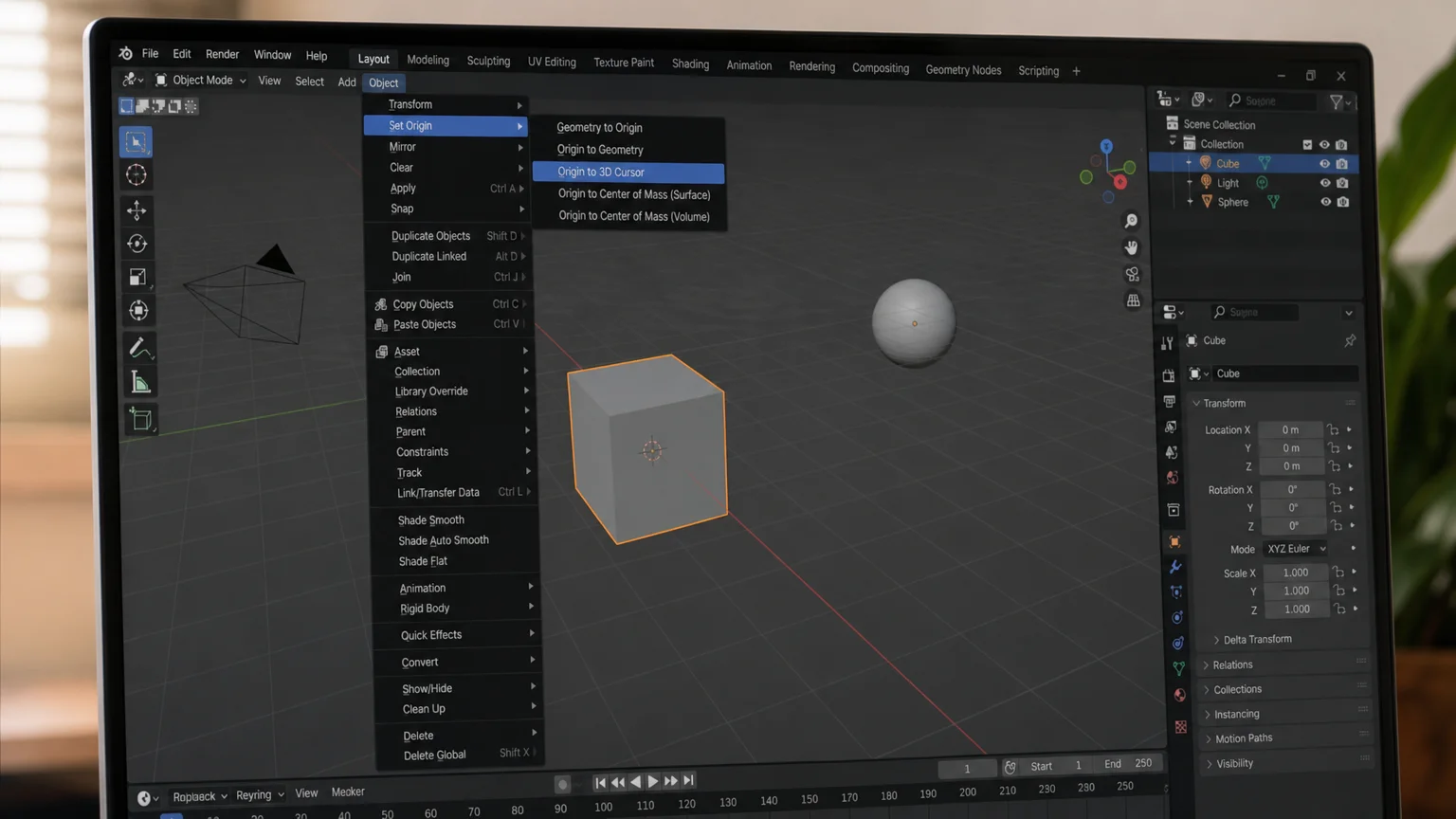Select the Move tool
1456x819 pixels.
137,210
